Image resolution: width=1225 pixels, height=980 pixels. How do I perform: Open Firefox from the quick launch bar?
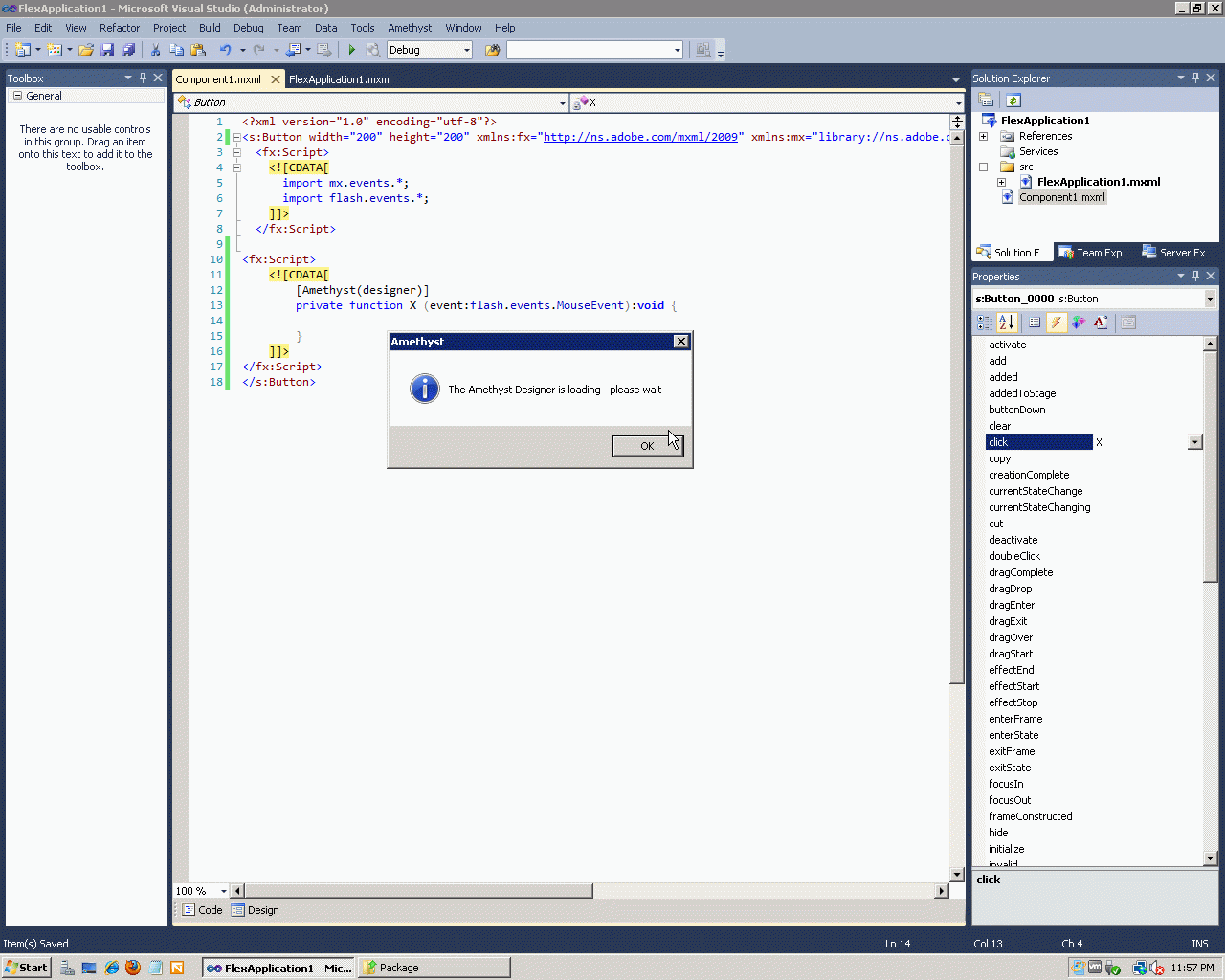click(133, 968)
